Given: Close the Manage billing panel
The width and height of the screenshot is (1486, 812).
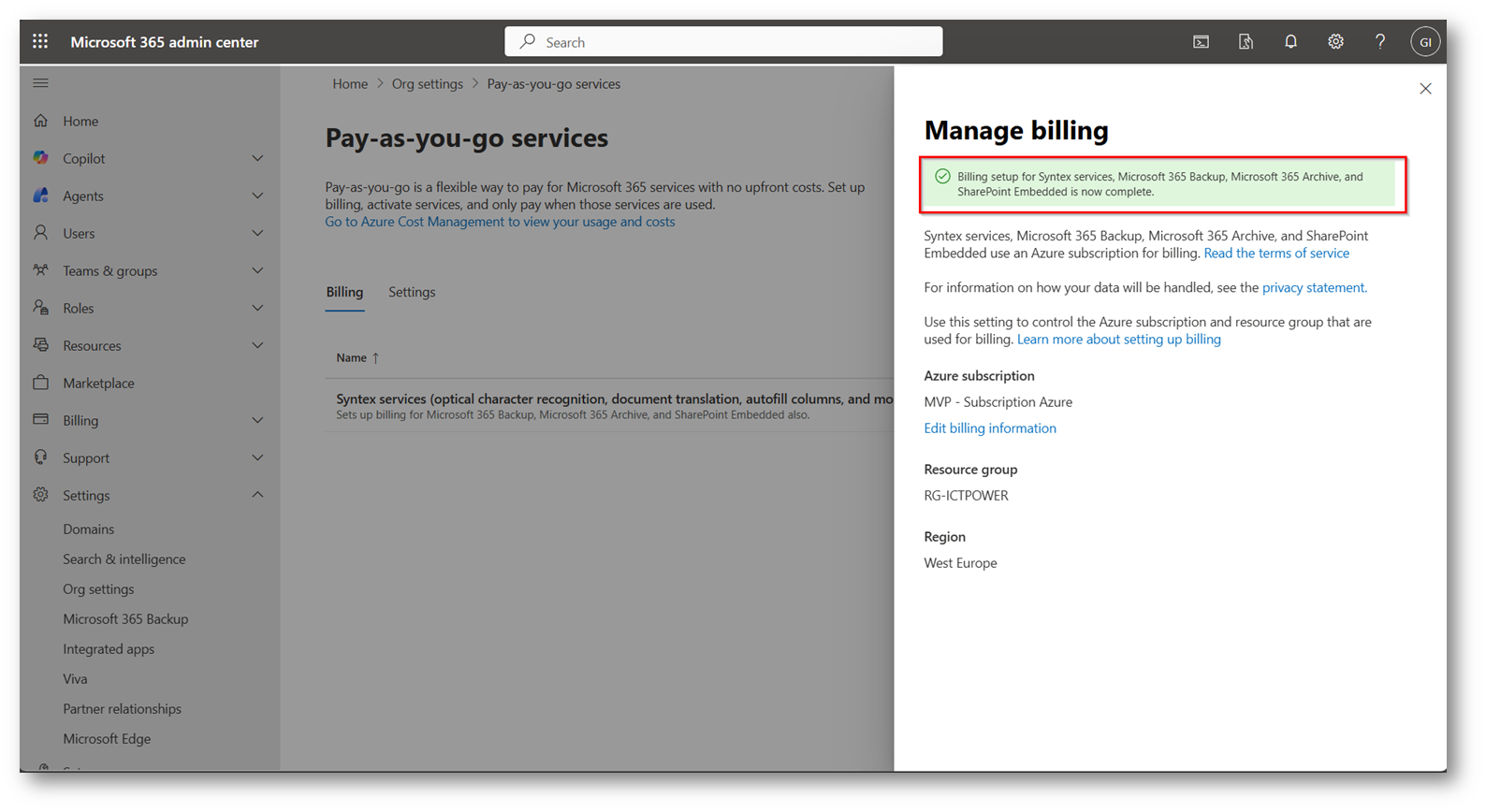Looking at the screenshot, I should (x=1425, y=89).
